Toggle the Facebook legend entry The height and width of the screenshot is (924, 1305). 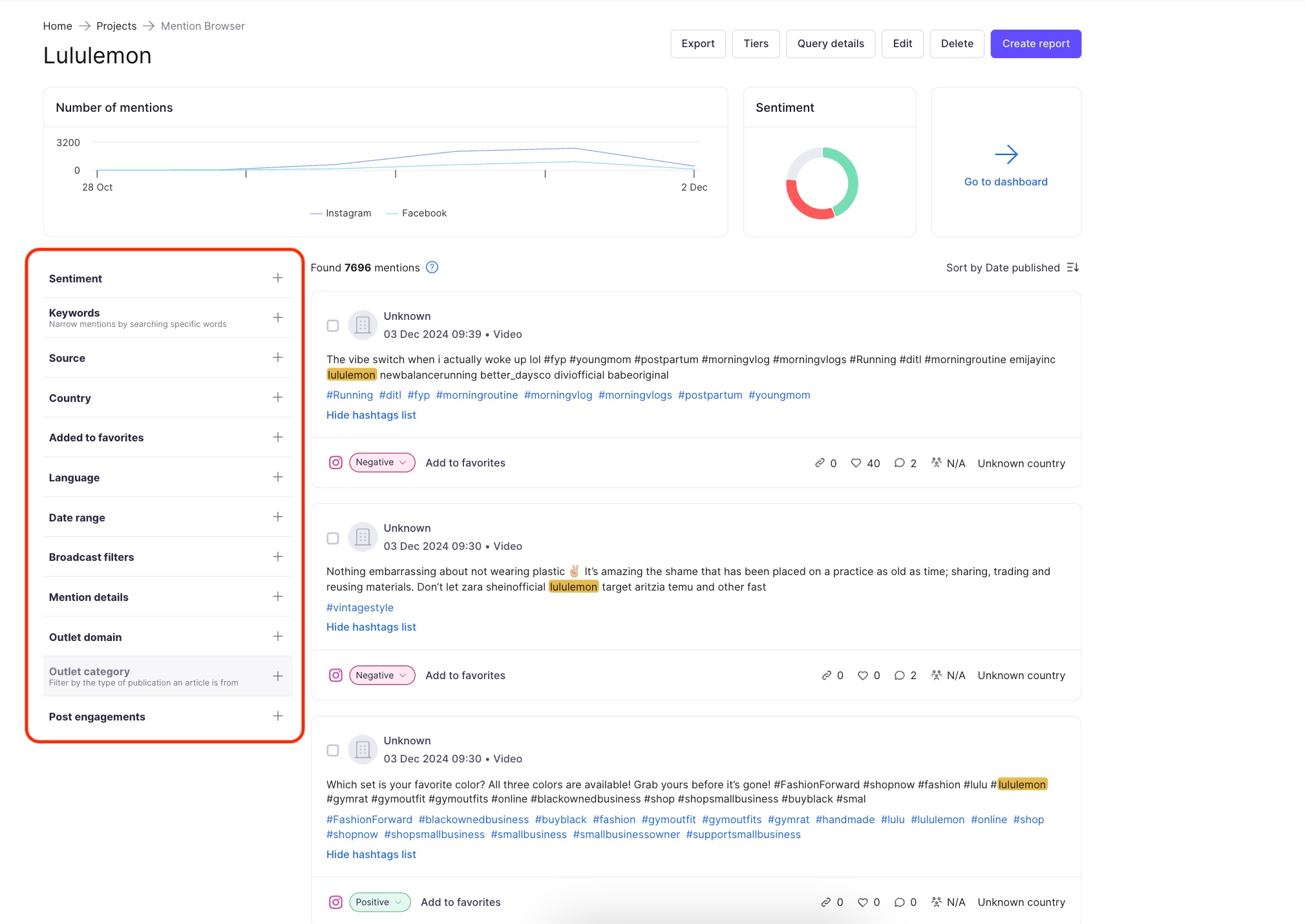(416, 213)
